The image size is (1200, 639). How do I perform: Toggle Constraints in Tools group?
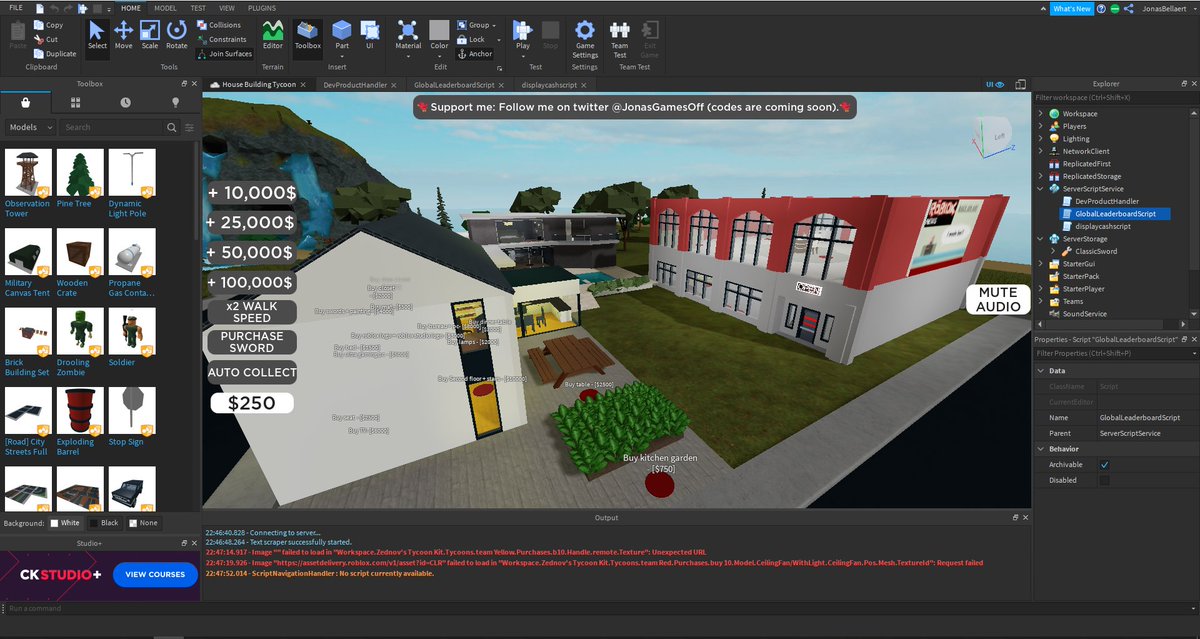(222, 39)
